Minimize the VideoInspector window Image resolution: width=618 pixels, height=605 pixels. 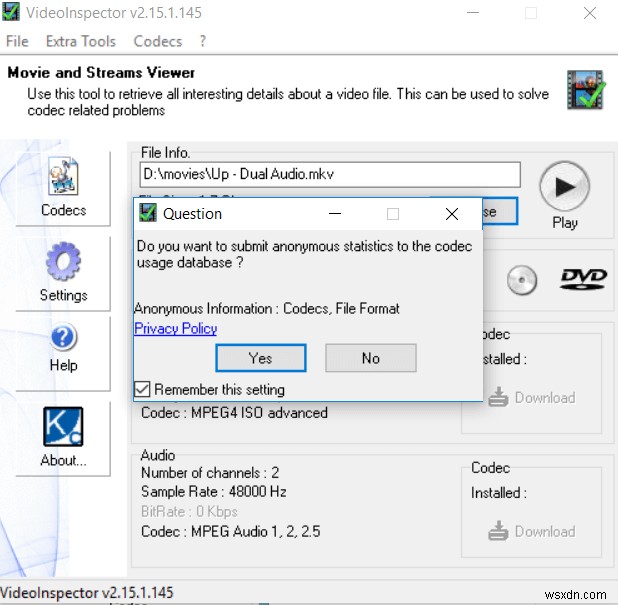(x=473, y=13)
